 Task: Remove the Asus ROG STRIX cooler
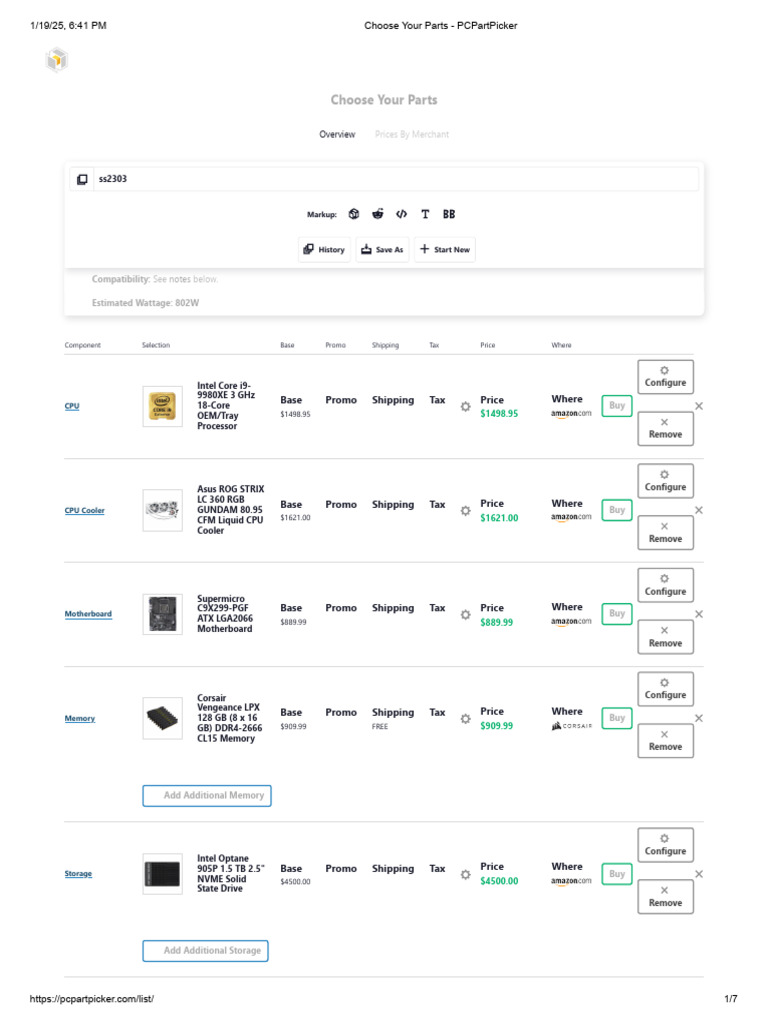tap(665, 533)
